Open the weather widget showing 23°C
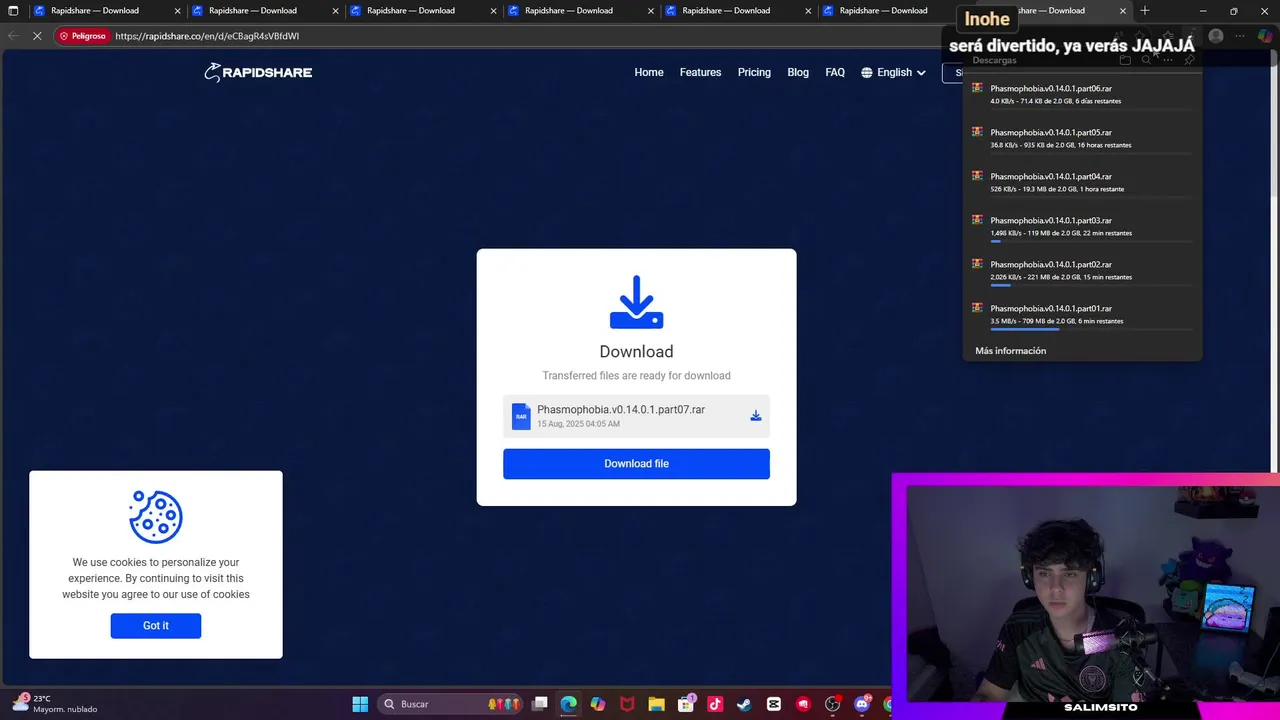Screen dimensions: 1280x720 click(x=55, y=704)
